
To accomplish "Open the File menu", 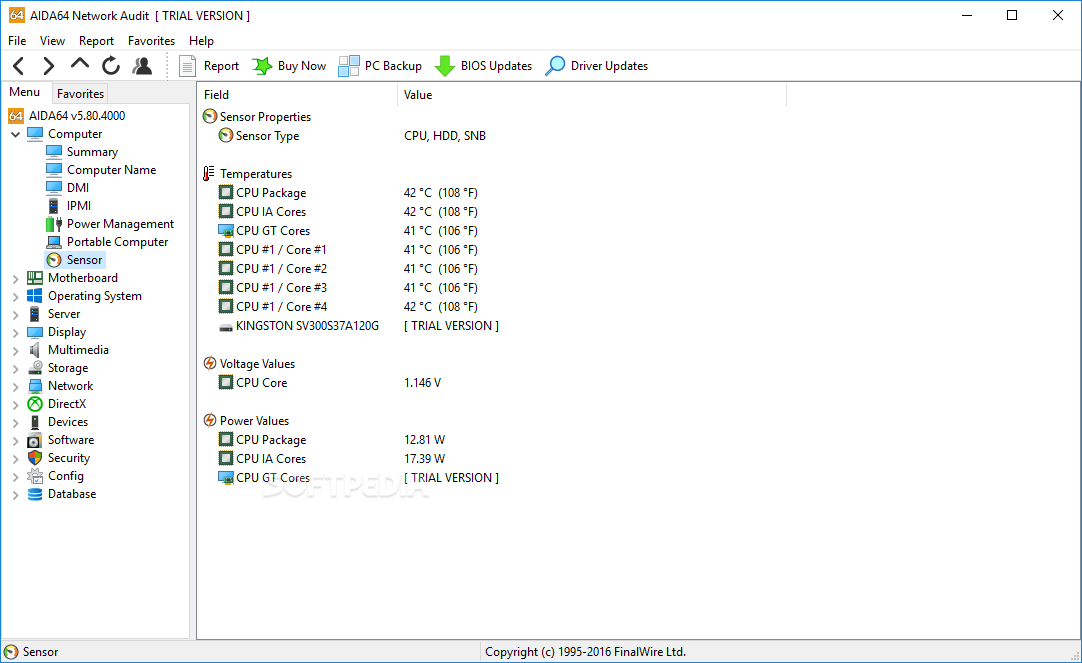I will coord(17,41).
